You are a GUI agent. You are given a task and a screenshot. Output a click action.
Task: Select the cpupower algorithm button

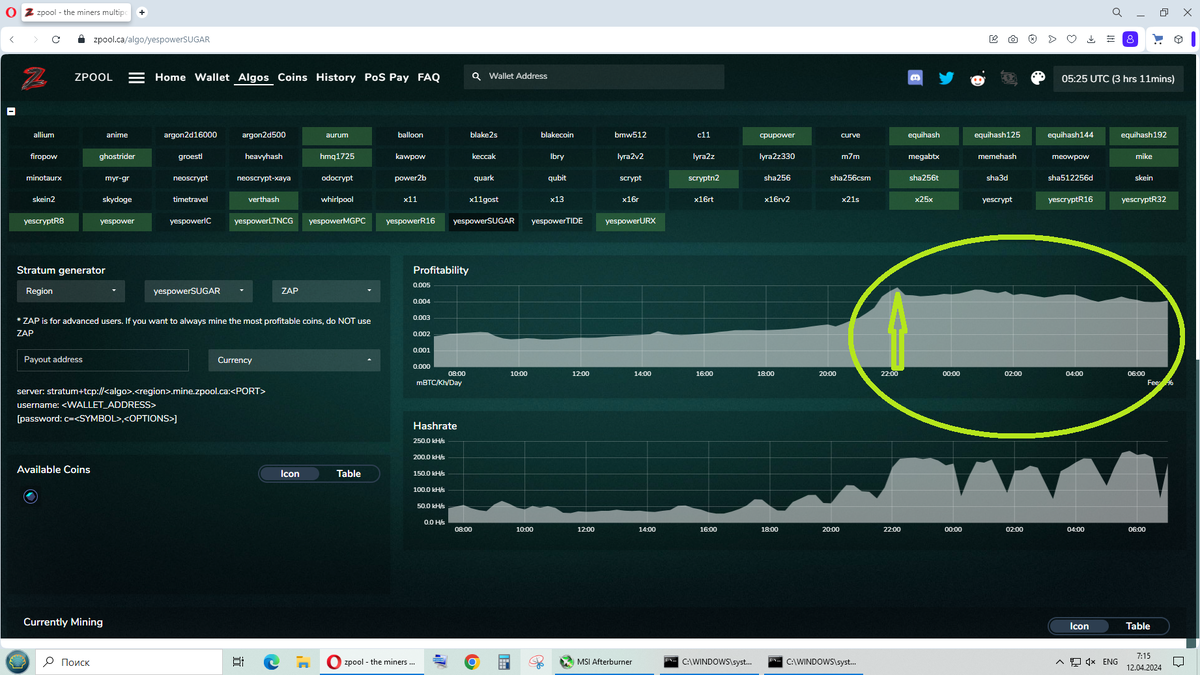click(x=777, y=135)
